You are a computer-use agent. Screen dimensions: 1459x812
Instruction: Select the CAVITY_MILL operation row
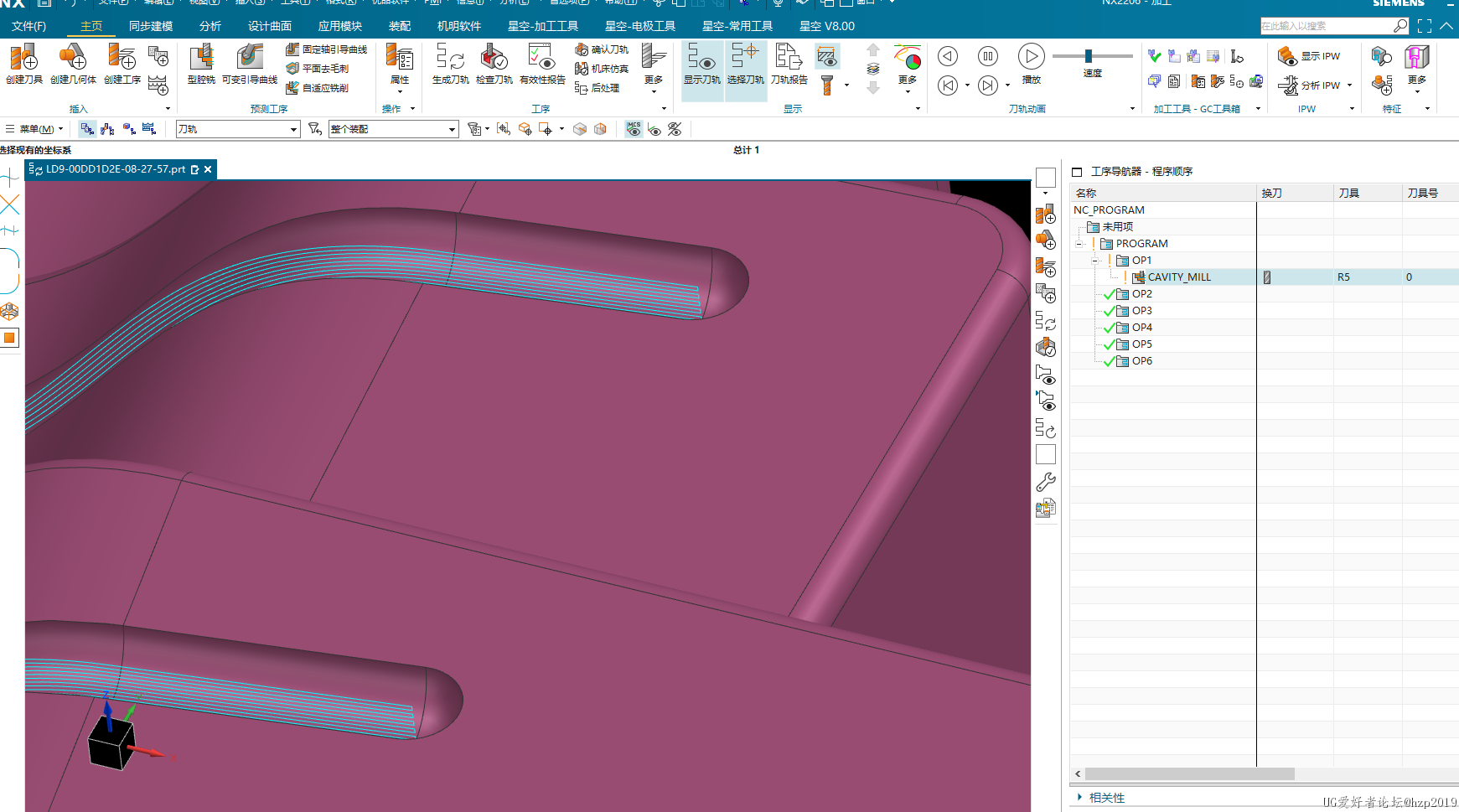[1265, 277]
